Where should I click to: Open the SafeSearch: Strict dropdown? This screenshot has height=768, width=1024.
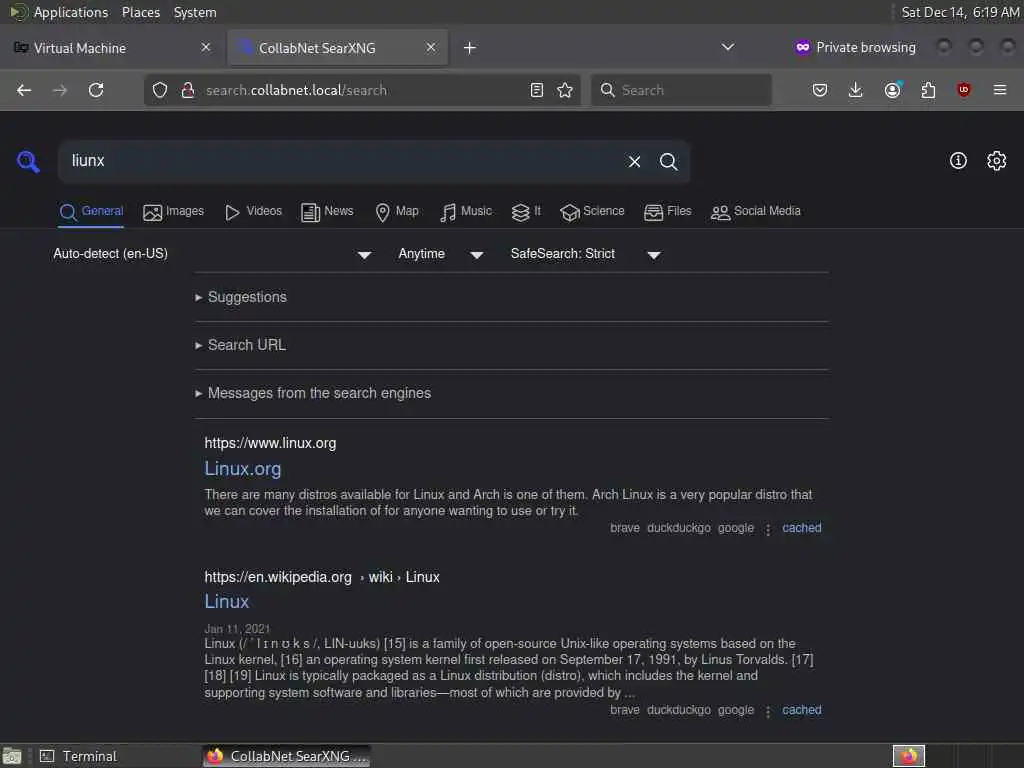[x=586, y=254]
